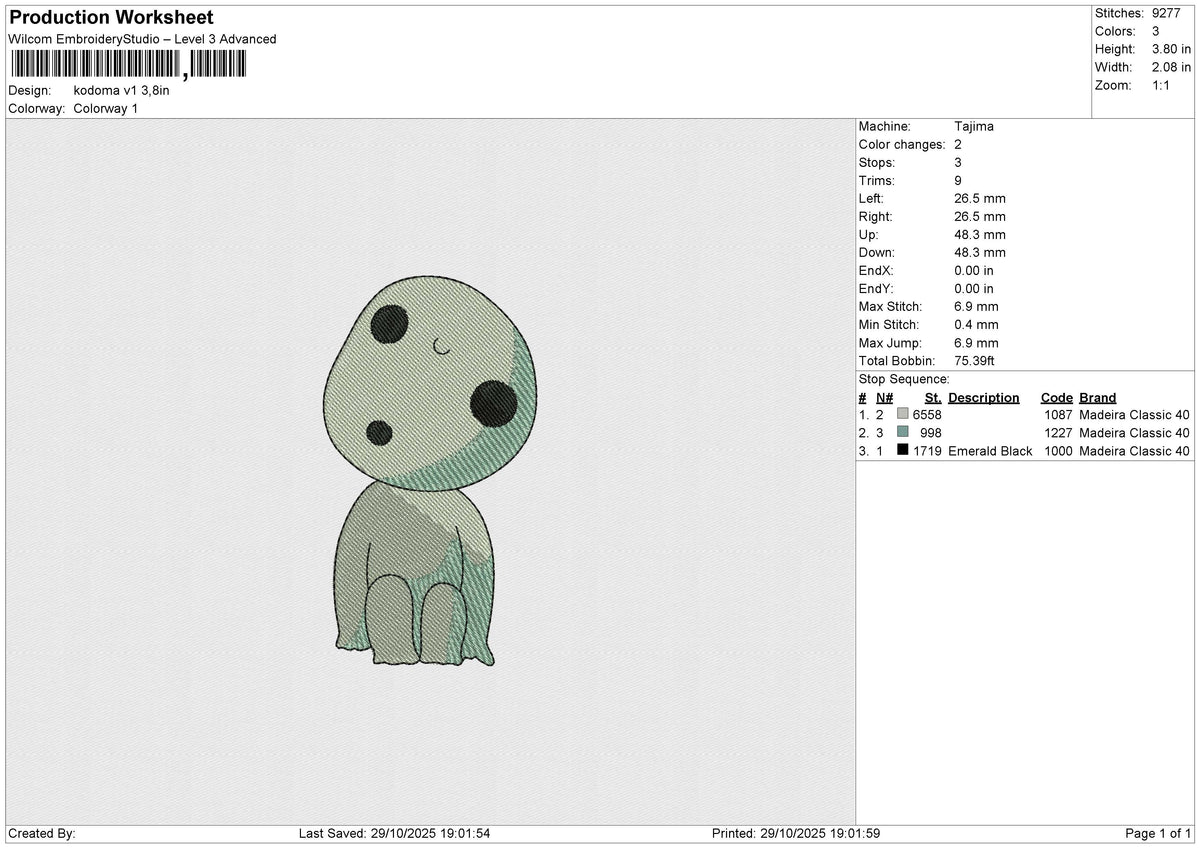Click the 'Colorway 1' value
This screenshot has height=848, width=1200.
[106, 108]
